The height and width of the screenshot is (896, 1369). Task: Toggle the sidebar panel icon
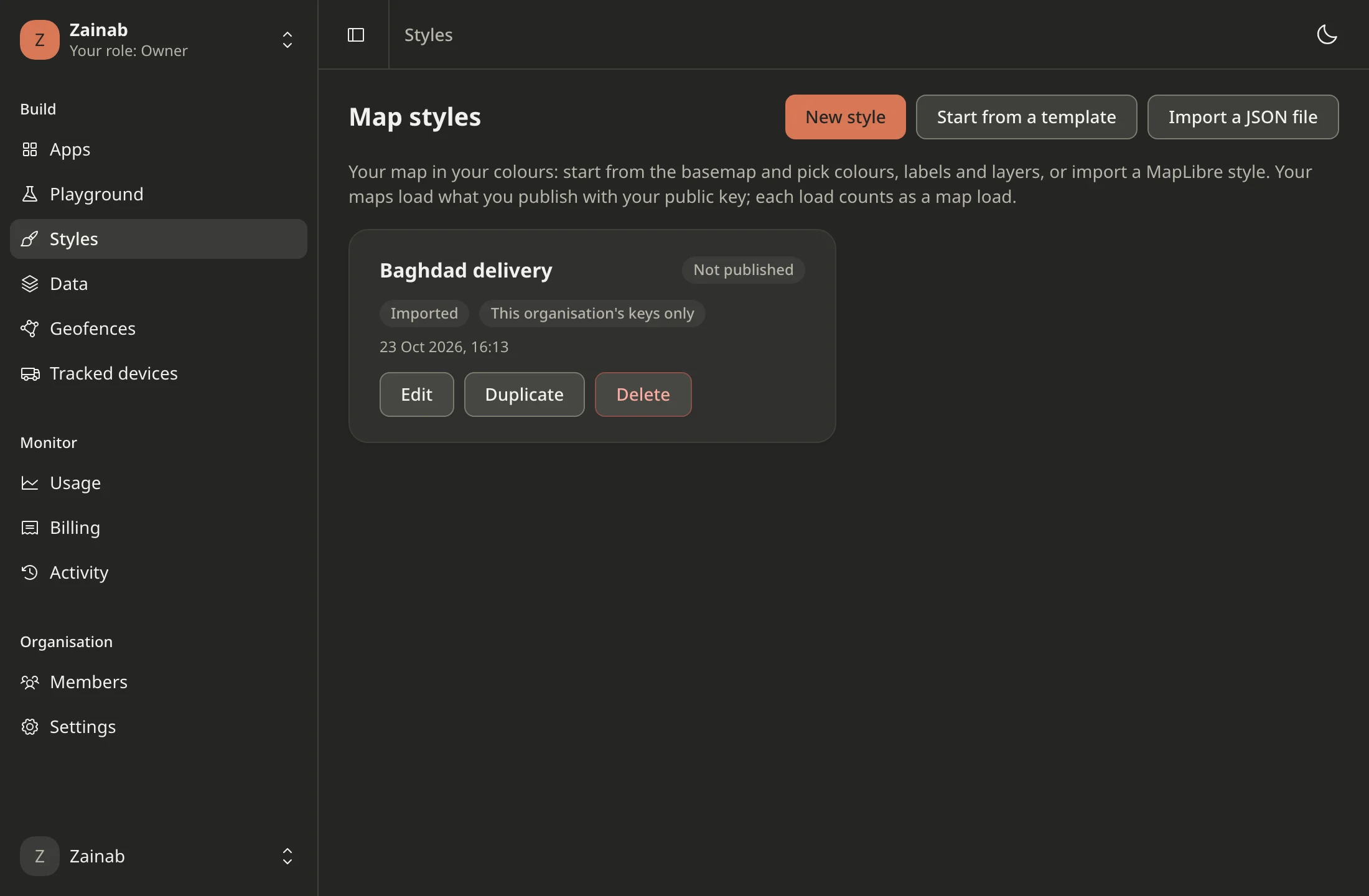coord(356,35)
